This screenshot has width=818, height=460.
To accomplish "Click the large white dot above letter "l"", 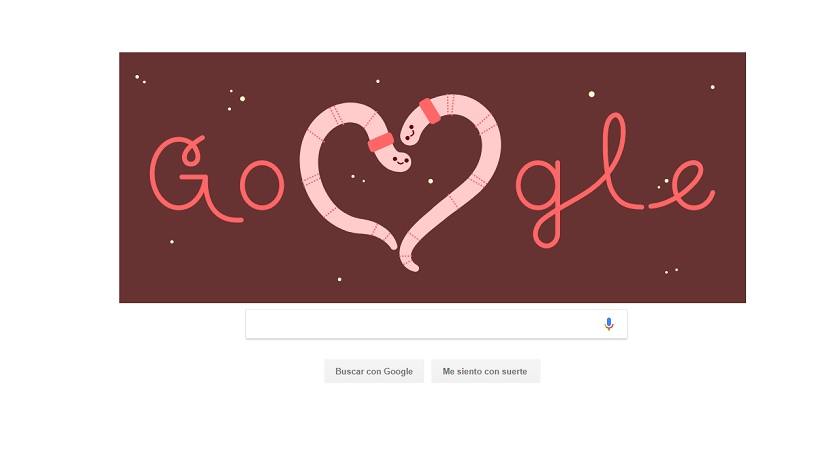I will (592, 94).
